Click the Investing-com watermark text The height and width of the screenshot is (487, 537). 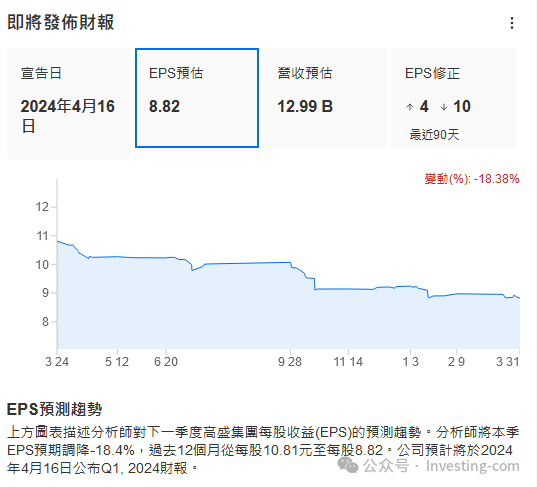[x=473, y=466]
